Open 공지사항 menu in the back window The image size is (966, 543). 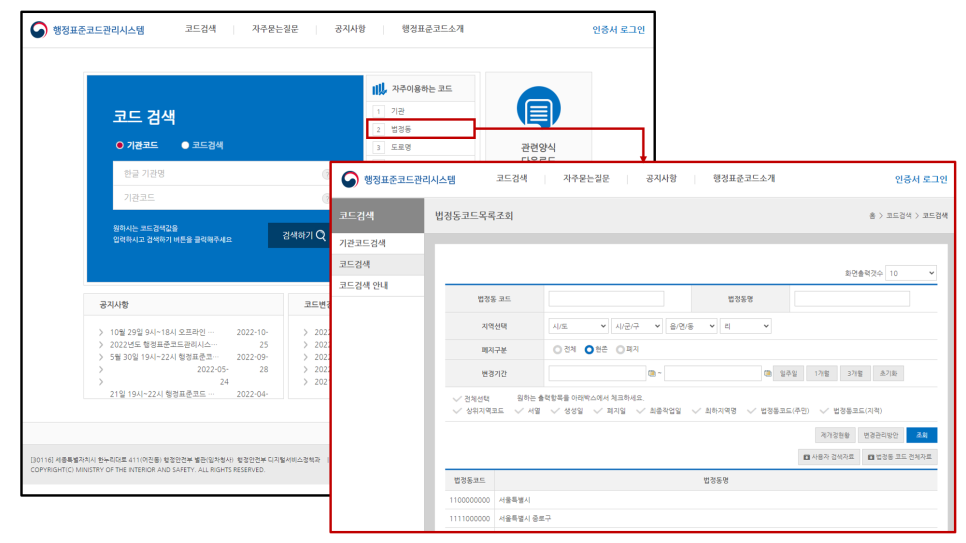(x=350, y=29)
